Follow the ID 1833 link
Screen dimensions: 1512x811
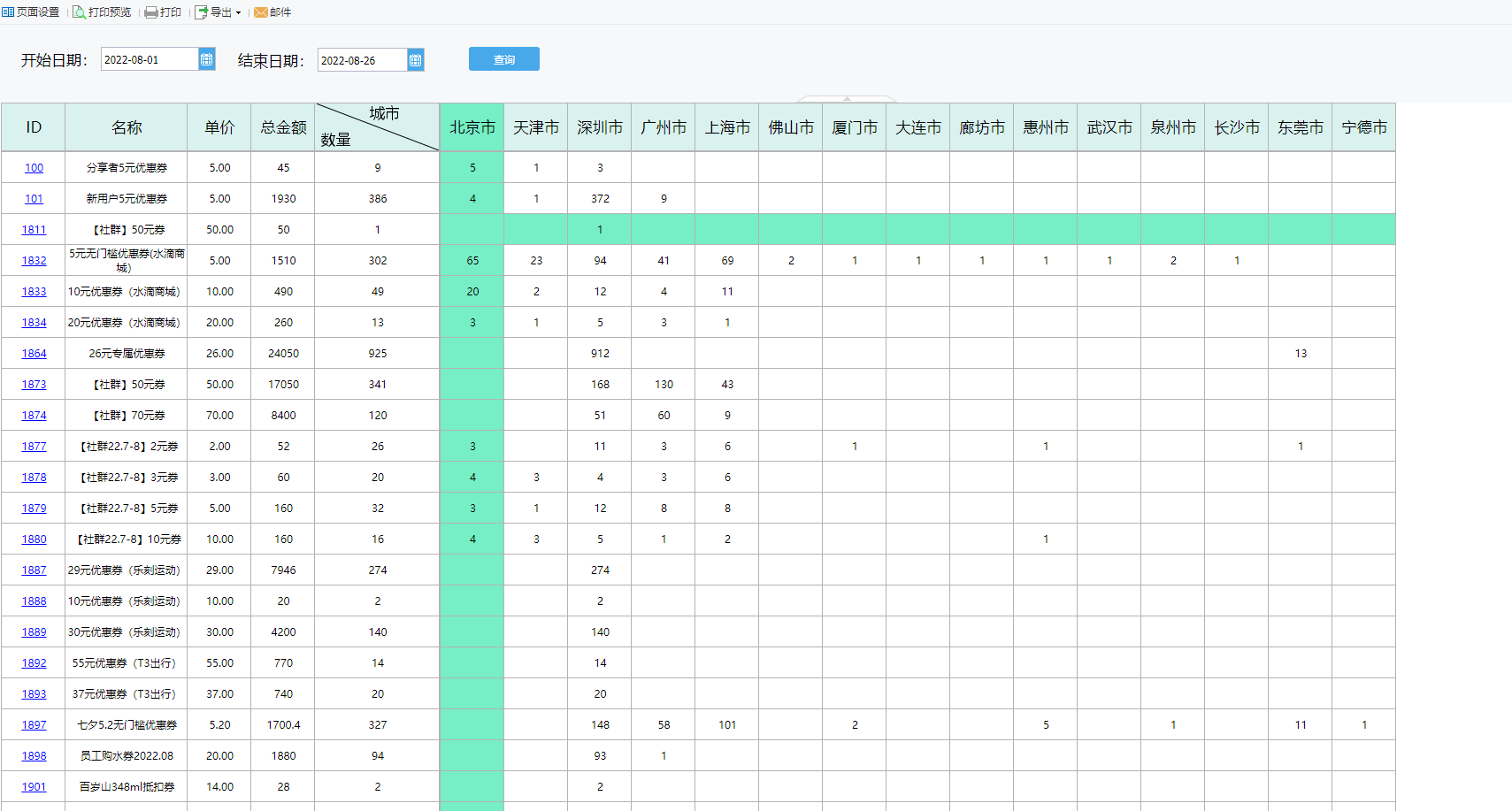[34, 292]
